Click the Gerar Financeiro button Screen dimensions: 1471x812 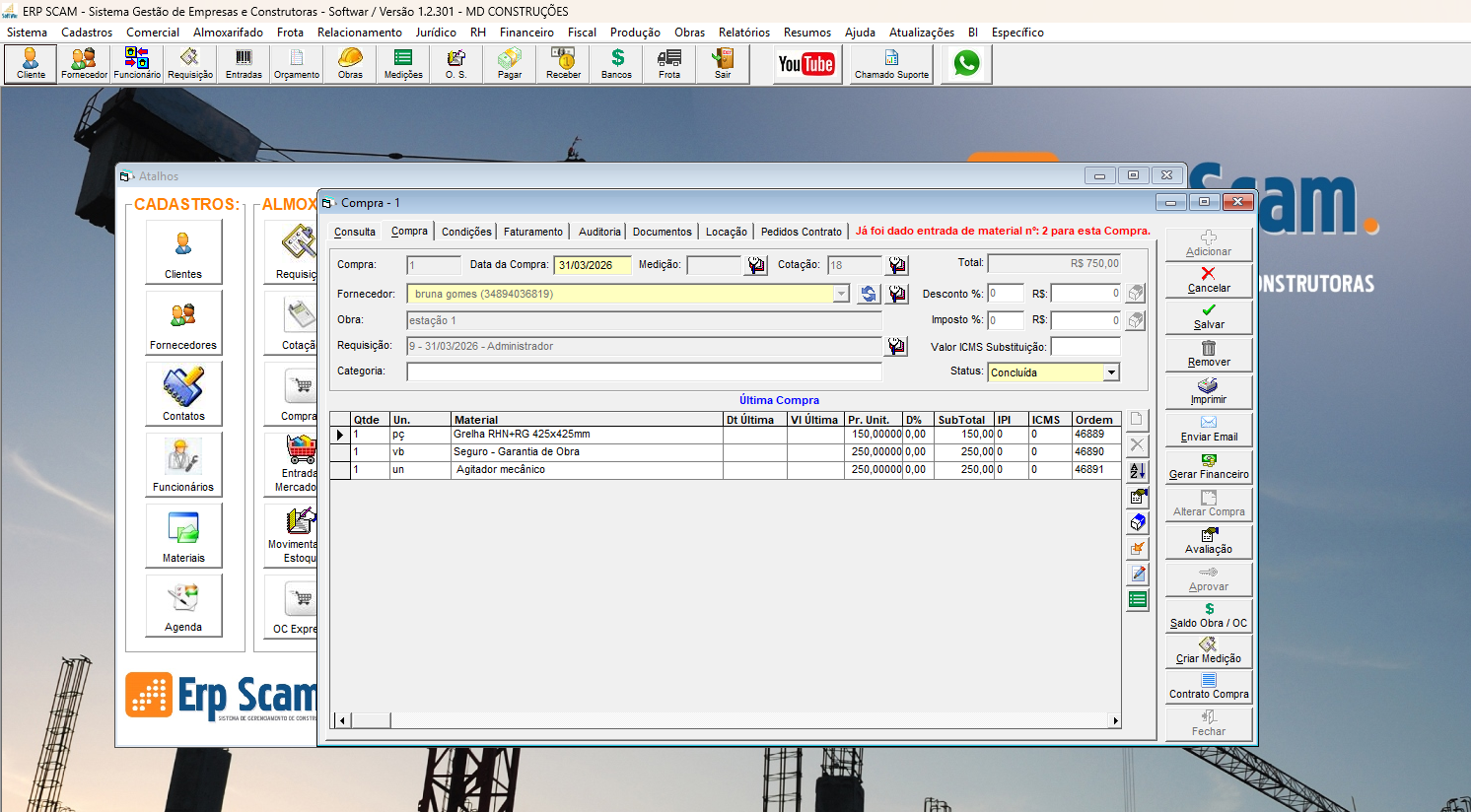tap(1209, 466)
